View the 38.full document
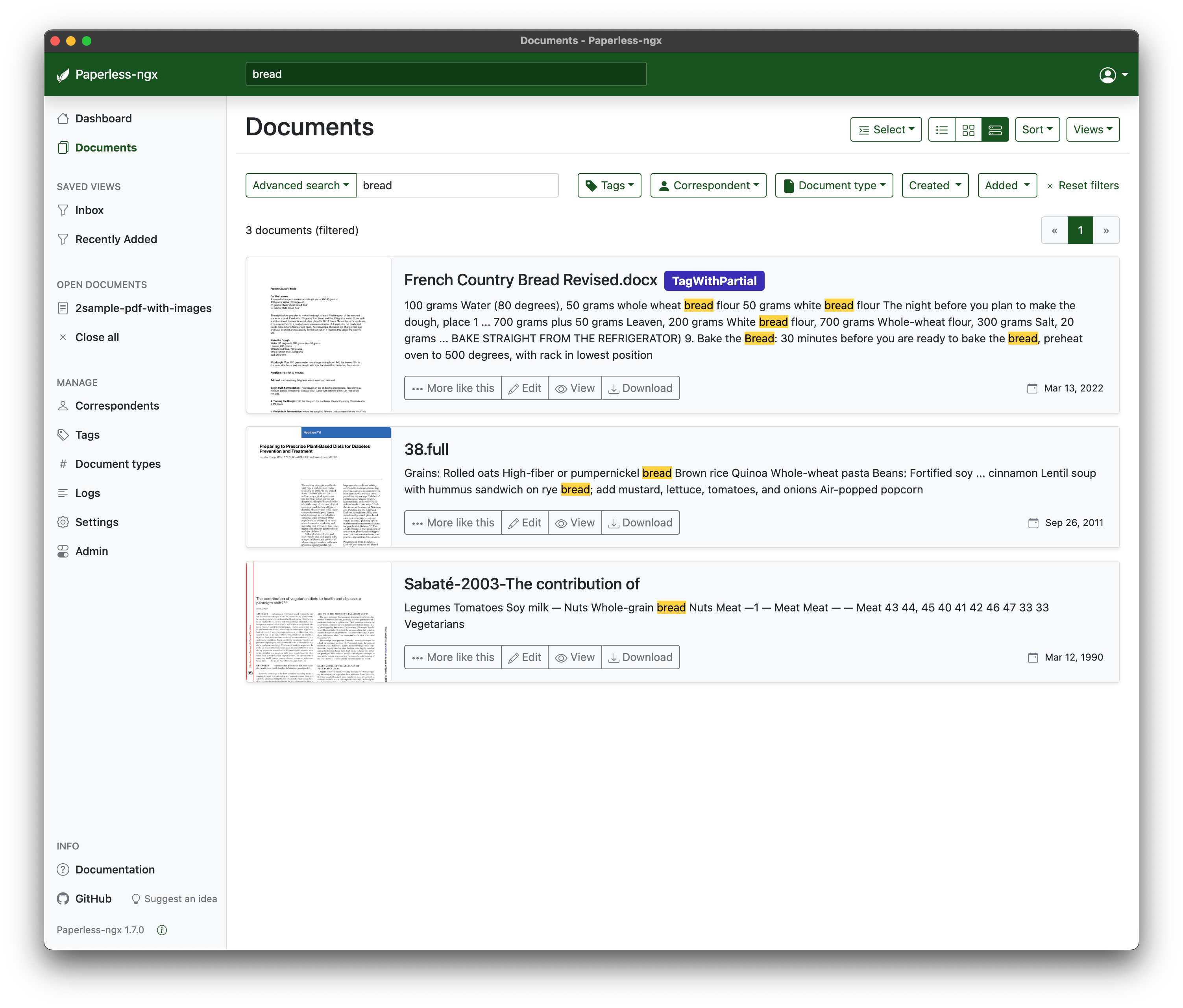This screenshot has height=1008, width=1183. click(575, 523)
